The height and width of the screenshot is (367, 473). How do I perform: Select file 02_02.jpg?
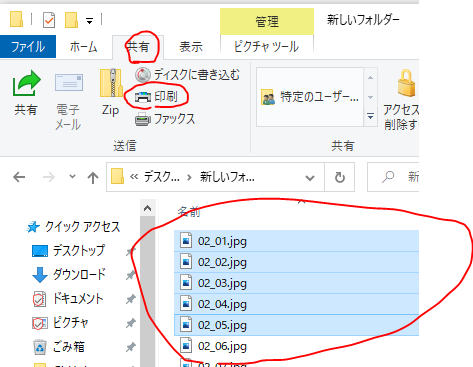(x=296, y=262)
